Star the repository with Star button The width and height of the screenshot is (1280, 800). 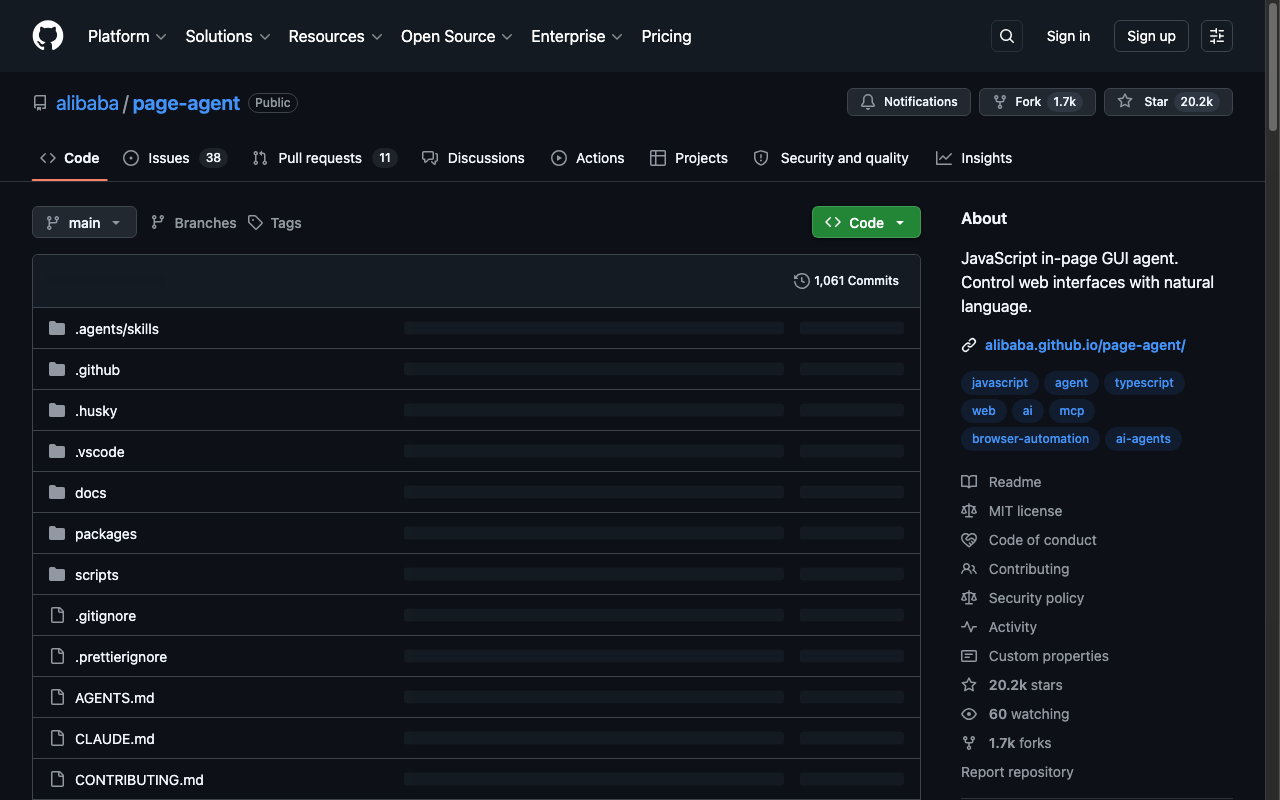click(1168, 102)
